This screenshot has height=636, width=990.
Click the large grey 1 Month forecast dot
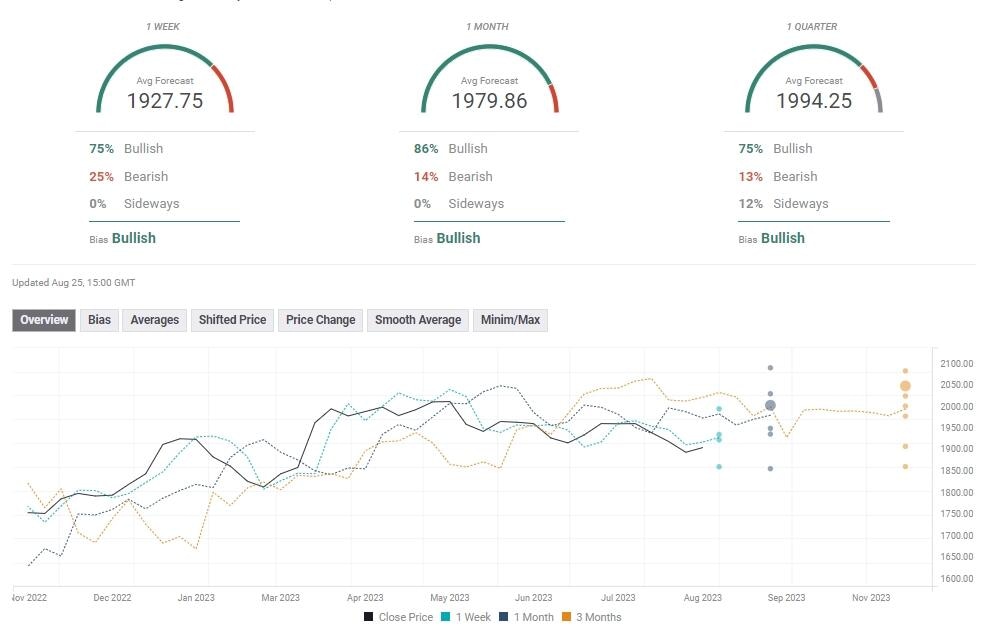pyautogui.click(x=770, y=405)
